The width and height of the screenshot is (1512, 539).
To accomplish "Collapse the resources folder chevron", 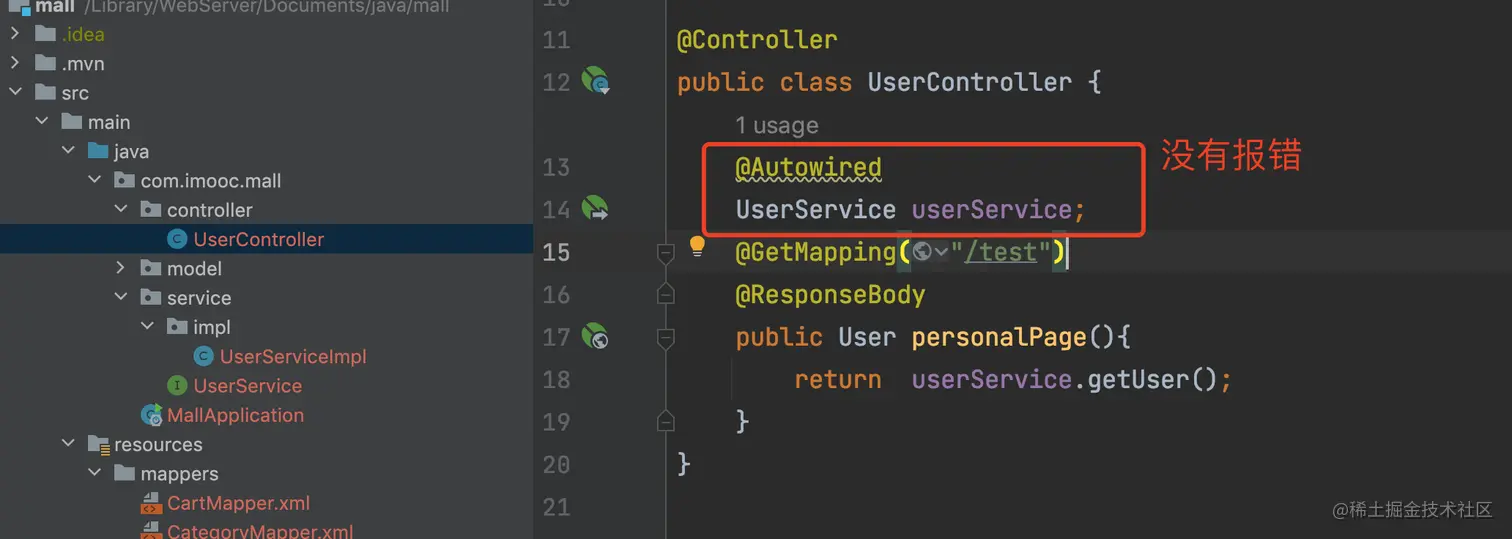I will tap(67, 444).
